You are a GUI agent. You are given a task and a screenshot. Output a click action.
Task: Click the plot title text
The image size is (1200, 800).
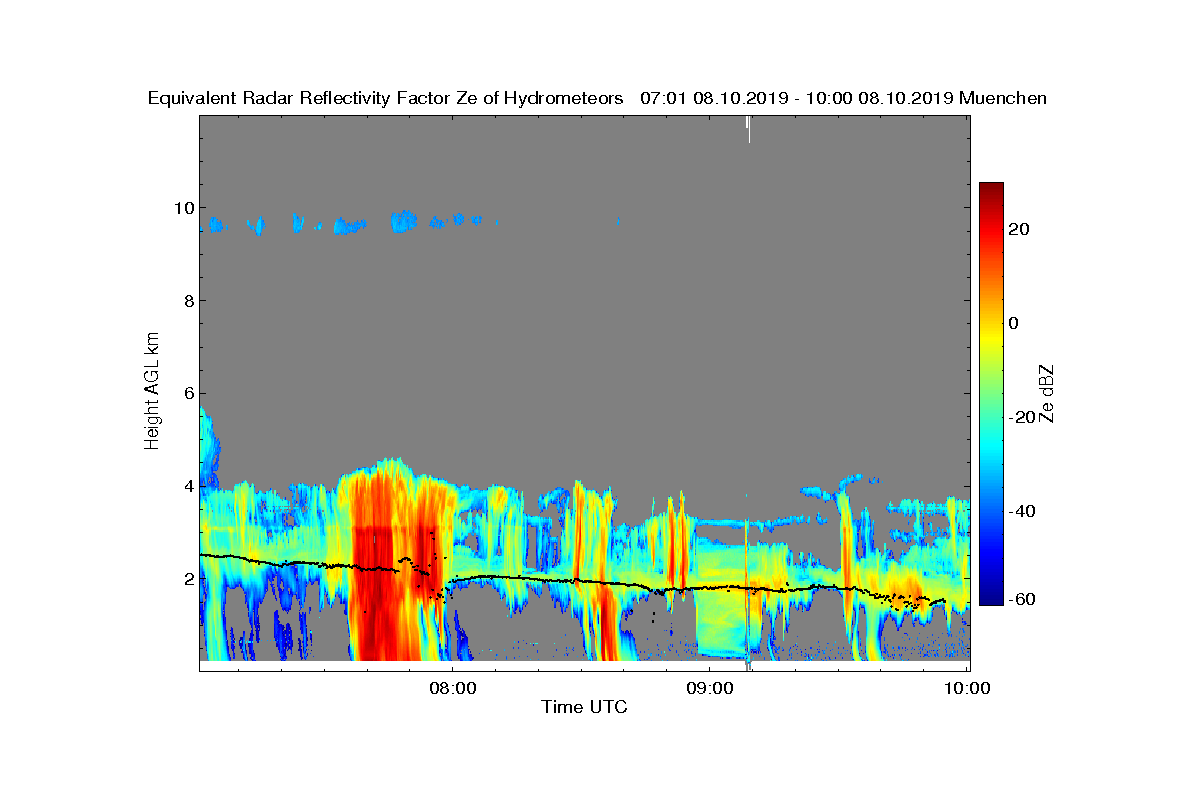pyautogui.click(x=597, y=98)
